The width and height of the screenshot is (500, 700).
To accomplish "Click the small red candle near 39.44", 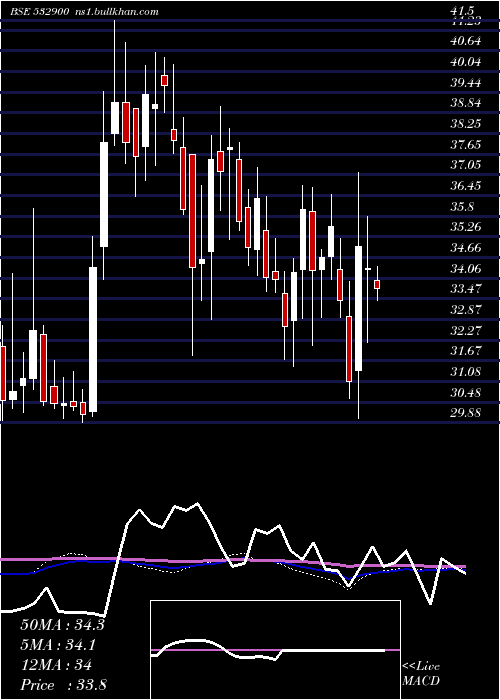I will click(164, 80).
